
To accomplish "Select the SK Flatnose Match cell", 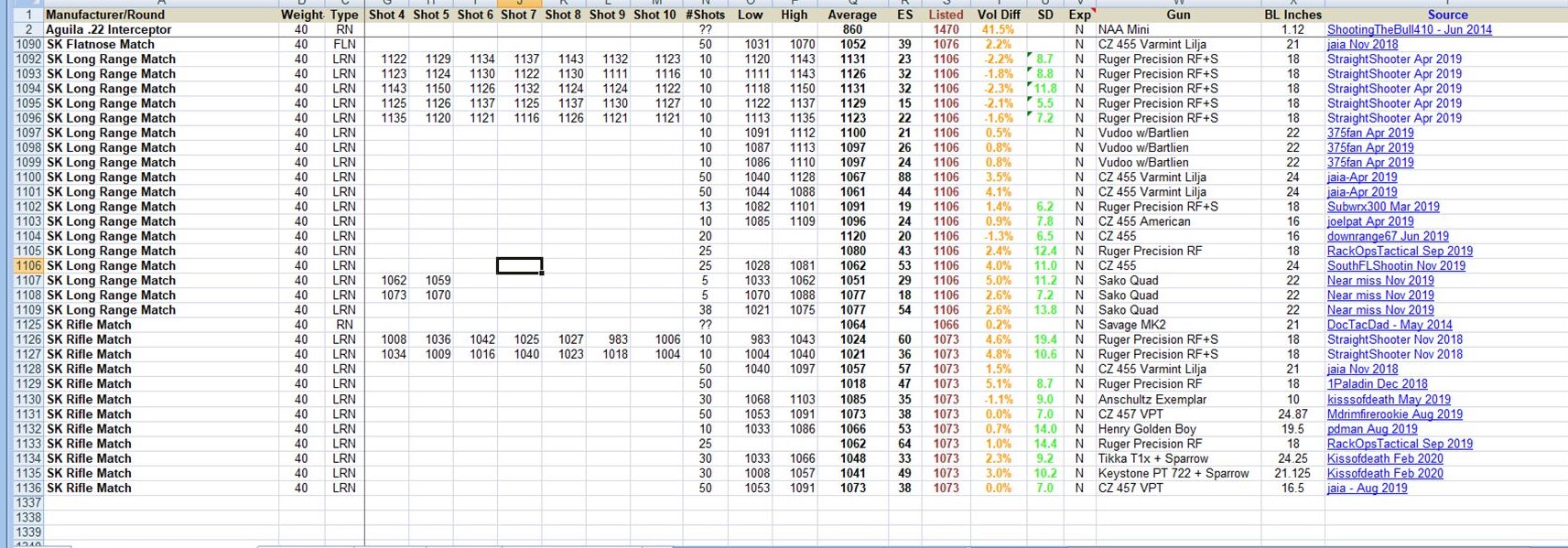I will tap(161, 44).
